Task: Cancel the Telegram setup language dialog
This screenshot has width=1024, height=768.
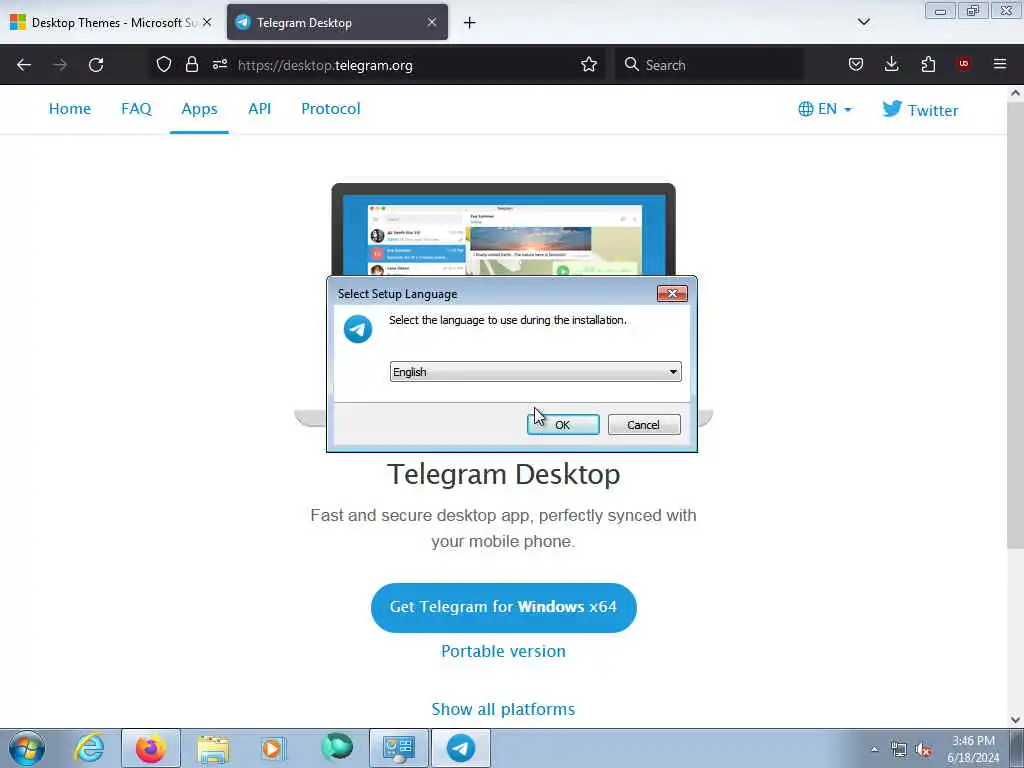Action: (644, 424)
